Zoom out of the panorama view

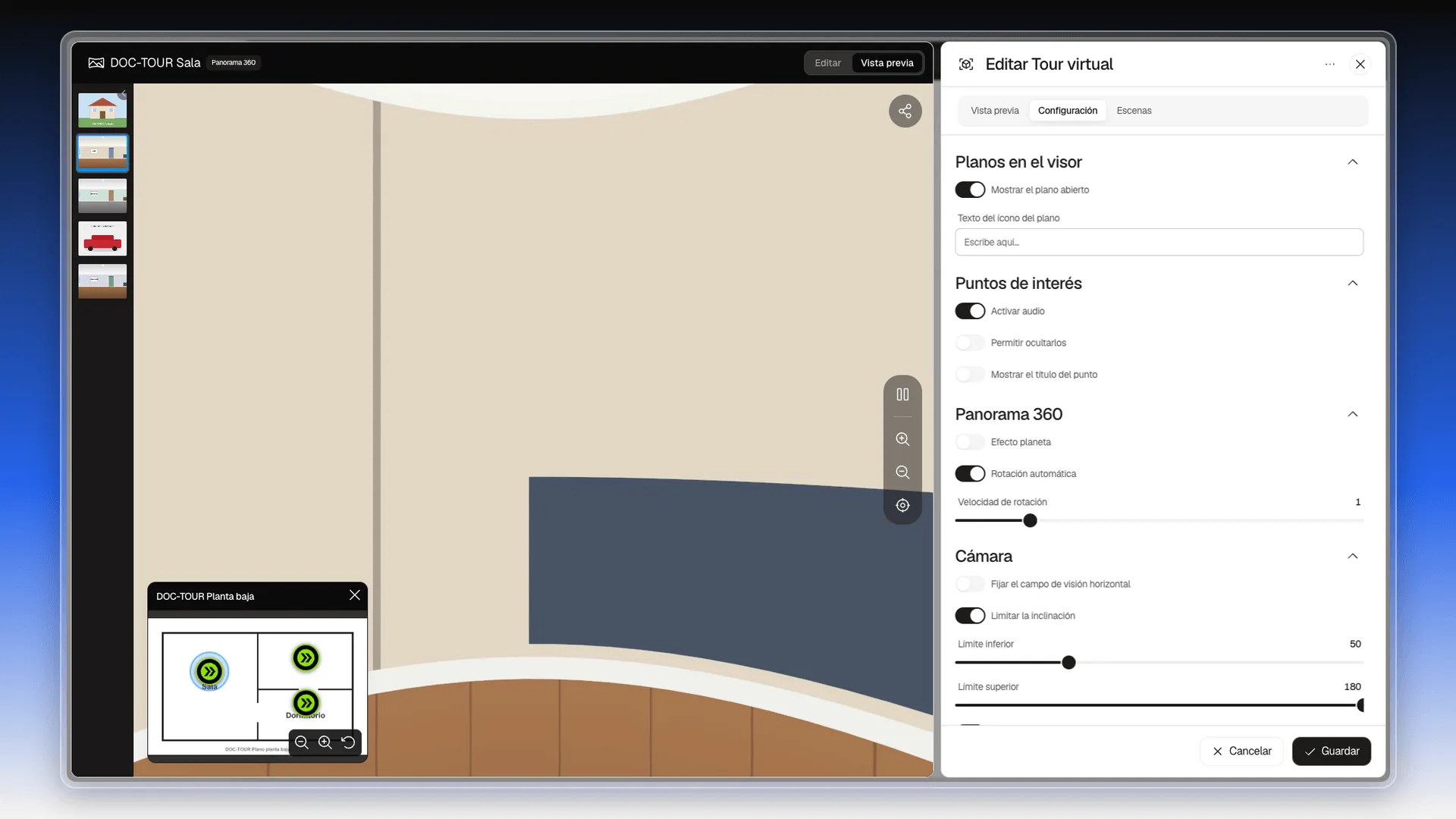[x=902, y=472]
